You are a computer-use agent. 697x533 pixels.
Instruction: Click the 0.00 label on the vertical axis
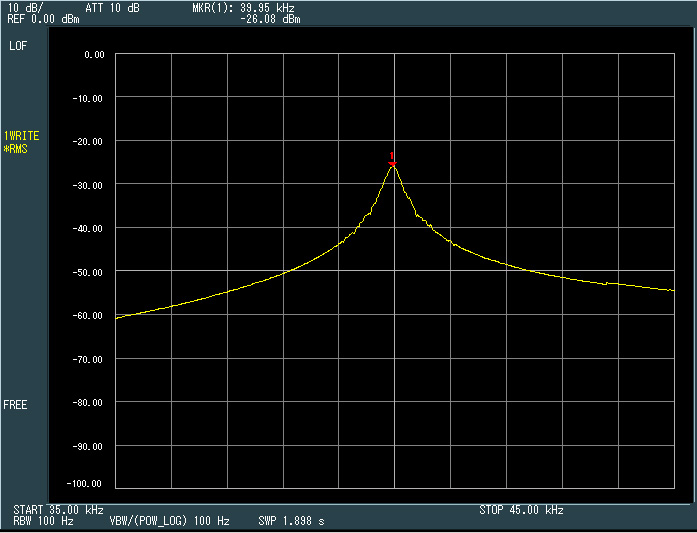[x=95, y=55]
